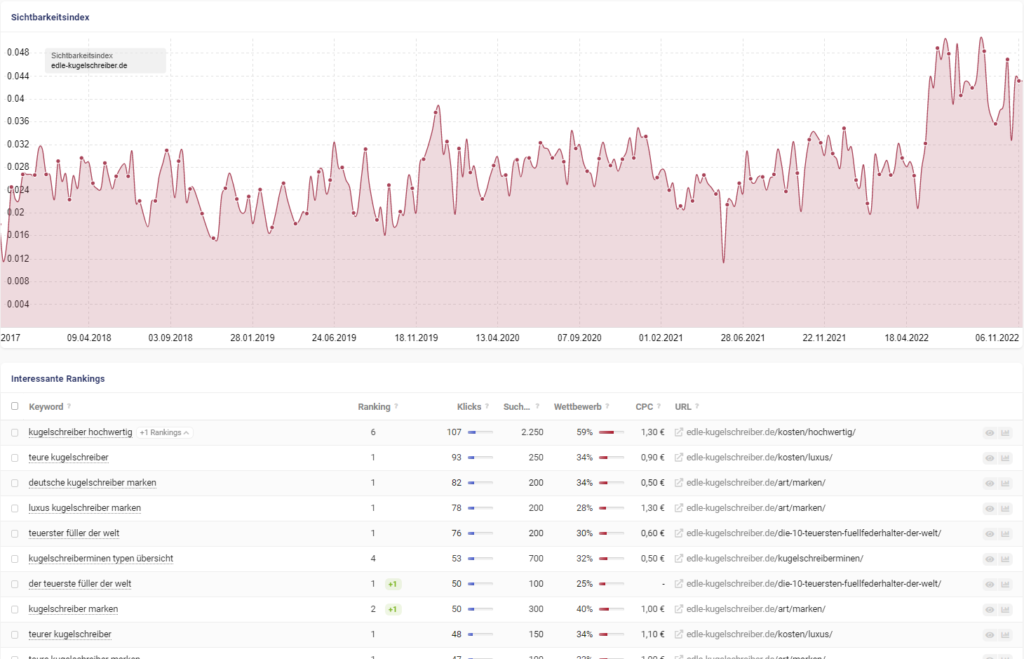This screenshot has height=659, width=1024.
Task: Click external link icon in teurer kugelschreiber row
Action: [x=679, y=634]
